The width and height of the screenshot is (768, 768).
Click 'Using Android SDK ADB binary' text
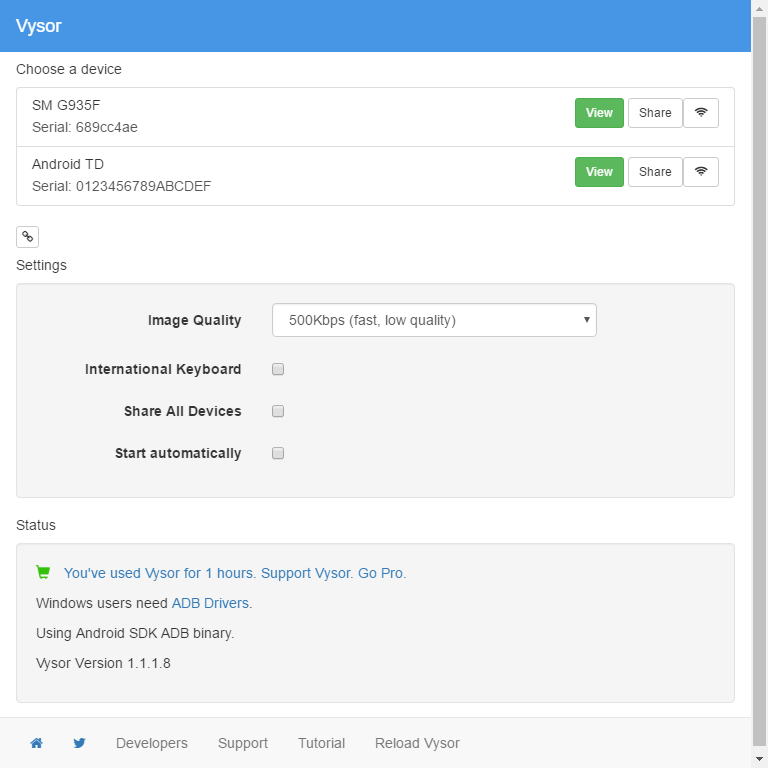coord(135,633)
